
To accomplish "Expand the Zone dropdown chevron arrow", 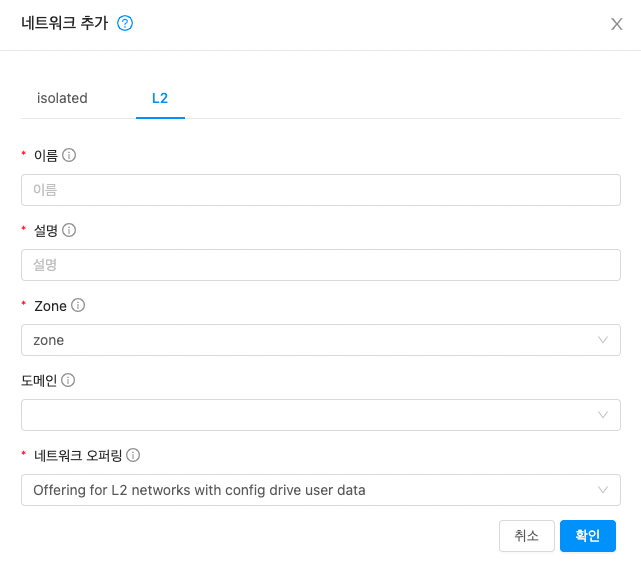I will [x=603, y=340].
